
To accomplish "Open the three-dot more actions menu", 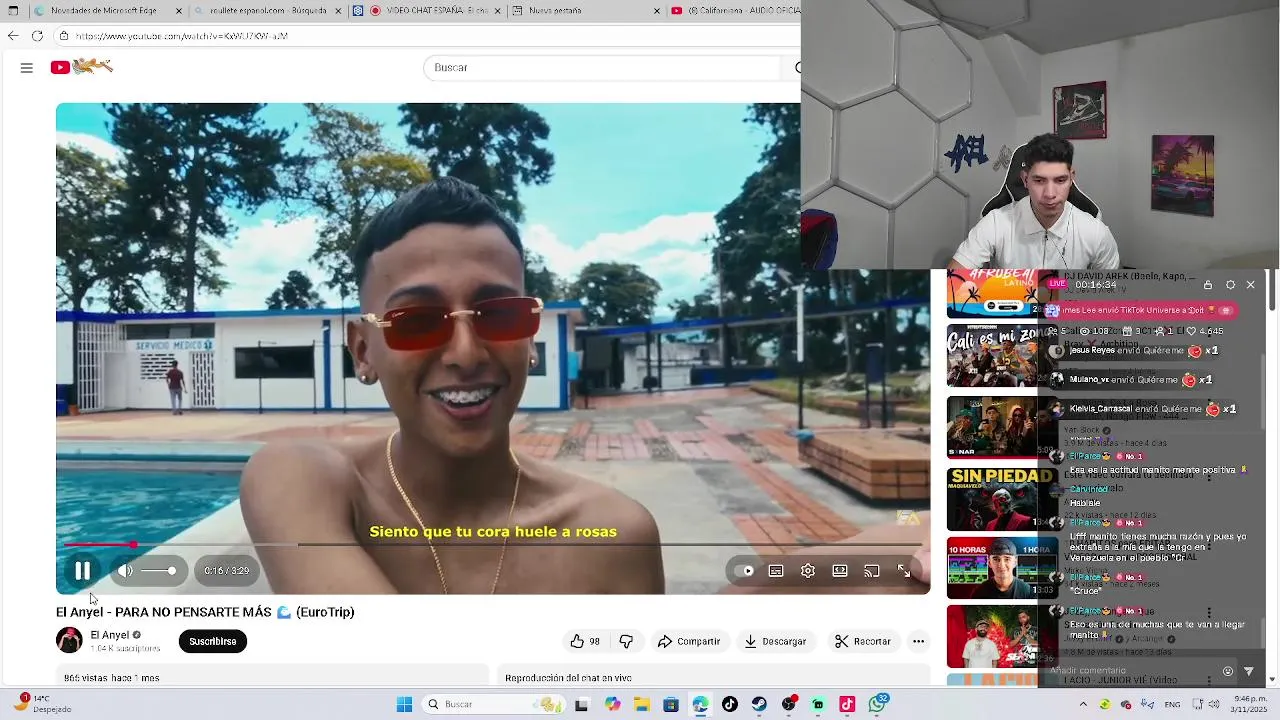I will click(918, 641).
